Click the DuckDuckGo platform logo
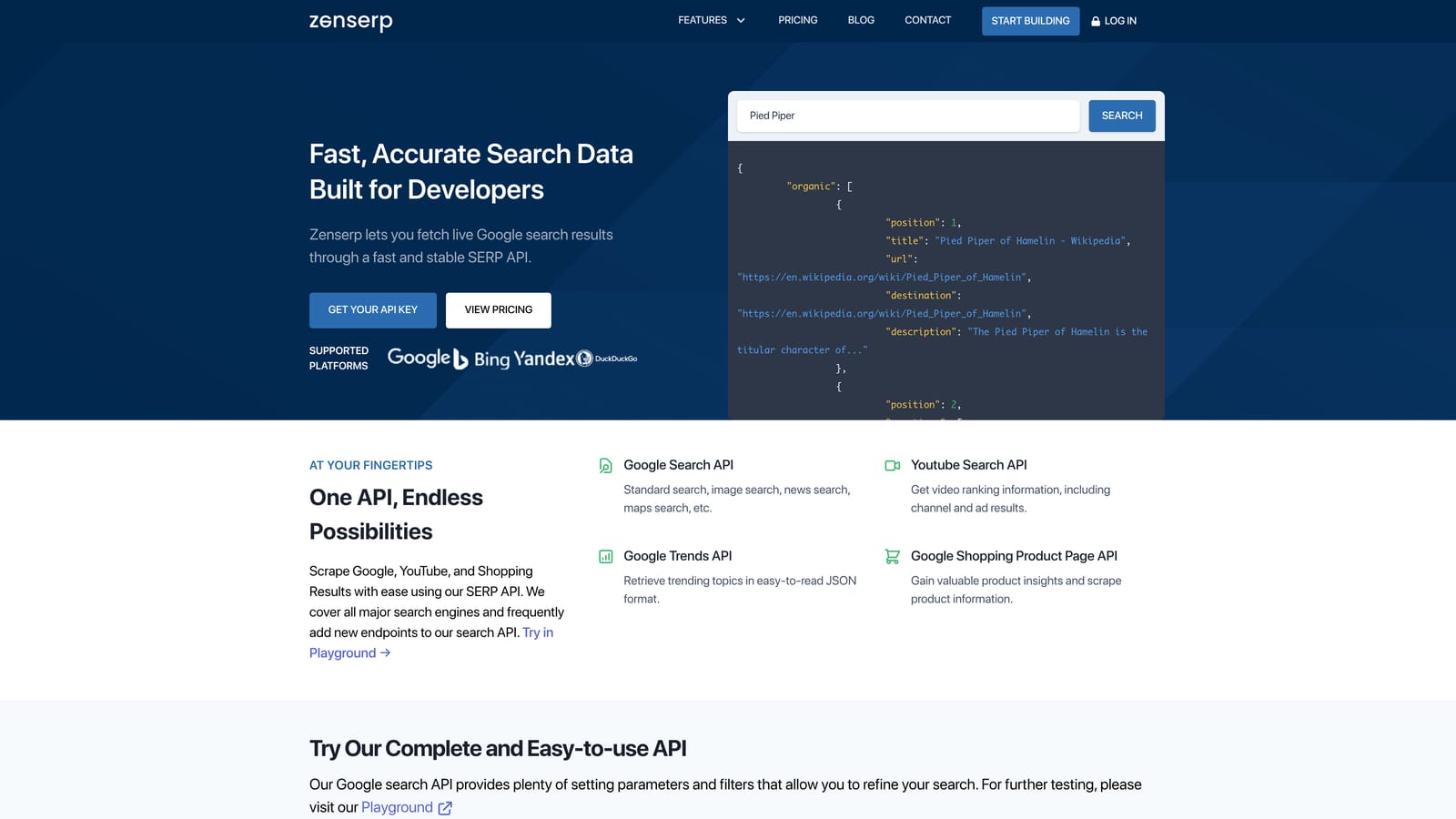1456x819 pixels. (607, 359)
